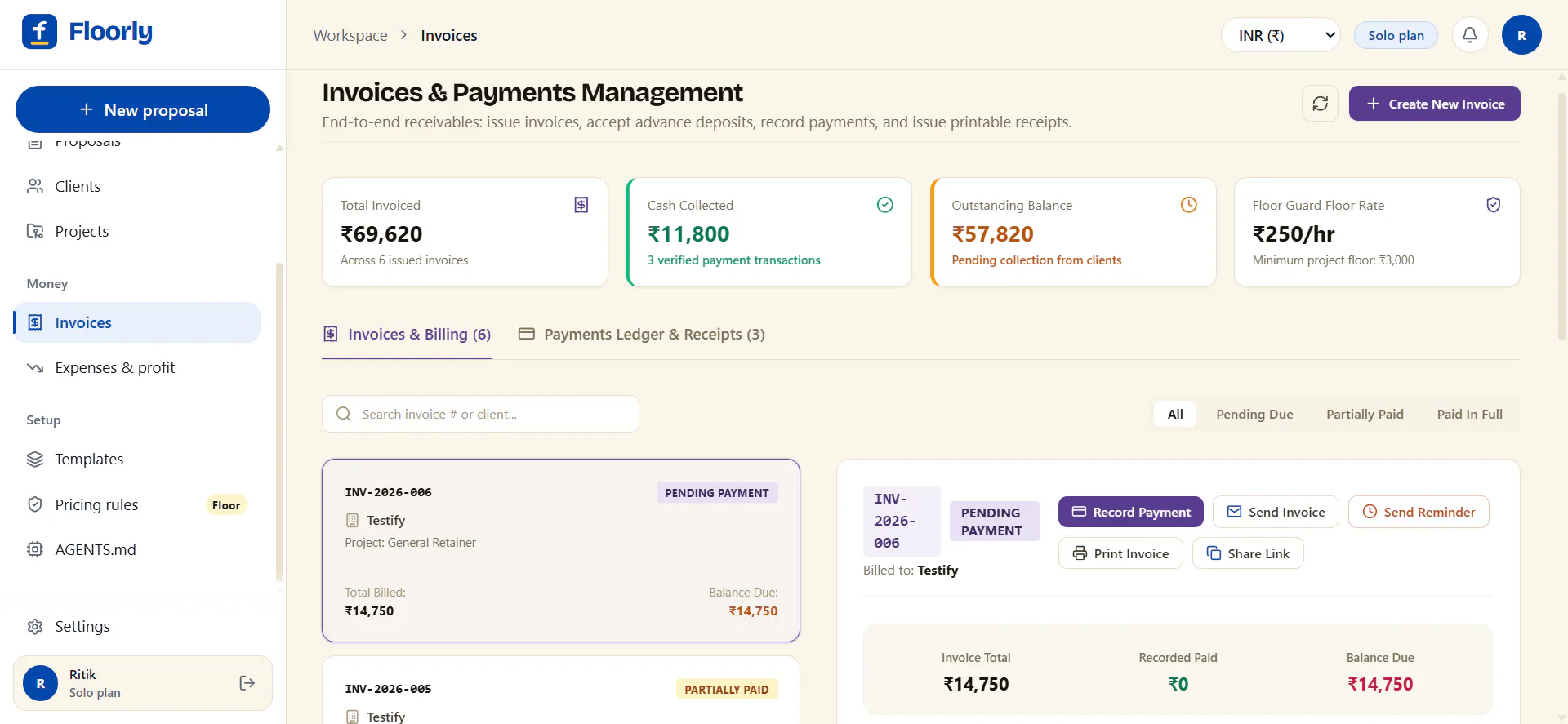
Task: Open the notifications bell
Action: point(1469,35)
